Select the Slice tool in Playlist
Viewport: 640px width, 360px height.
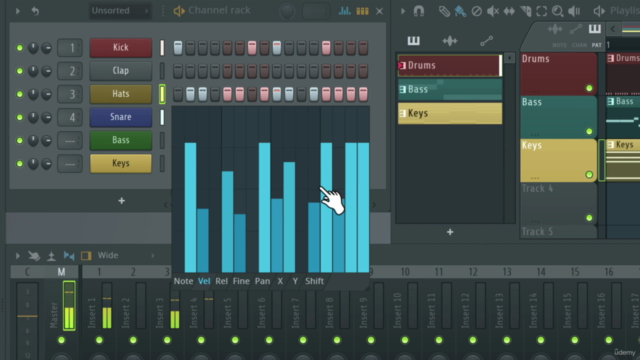click(526, 11)
